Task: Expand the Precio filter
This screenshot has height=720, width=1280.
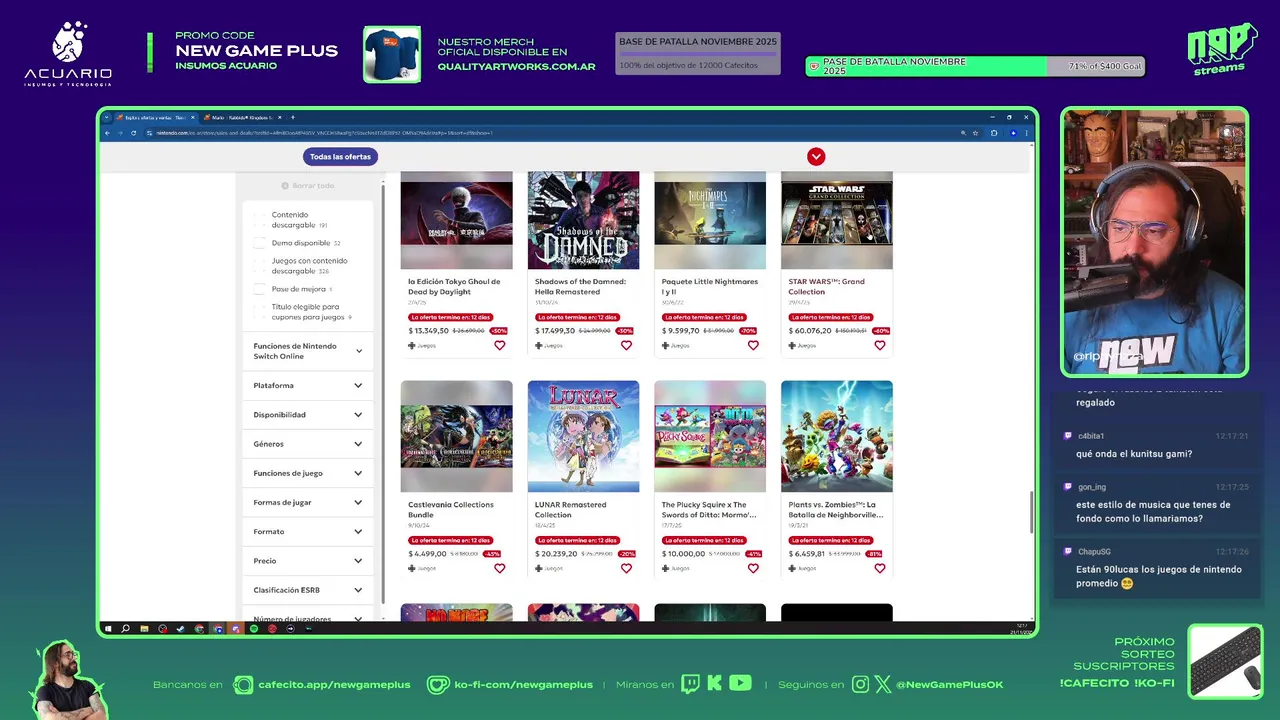Action: click(x=308, y=561)
